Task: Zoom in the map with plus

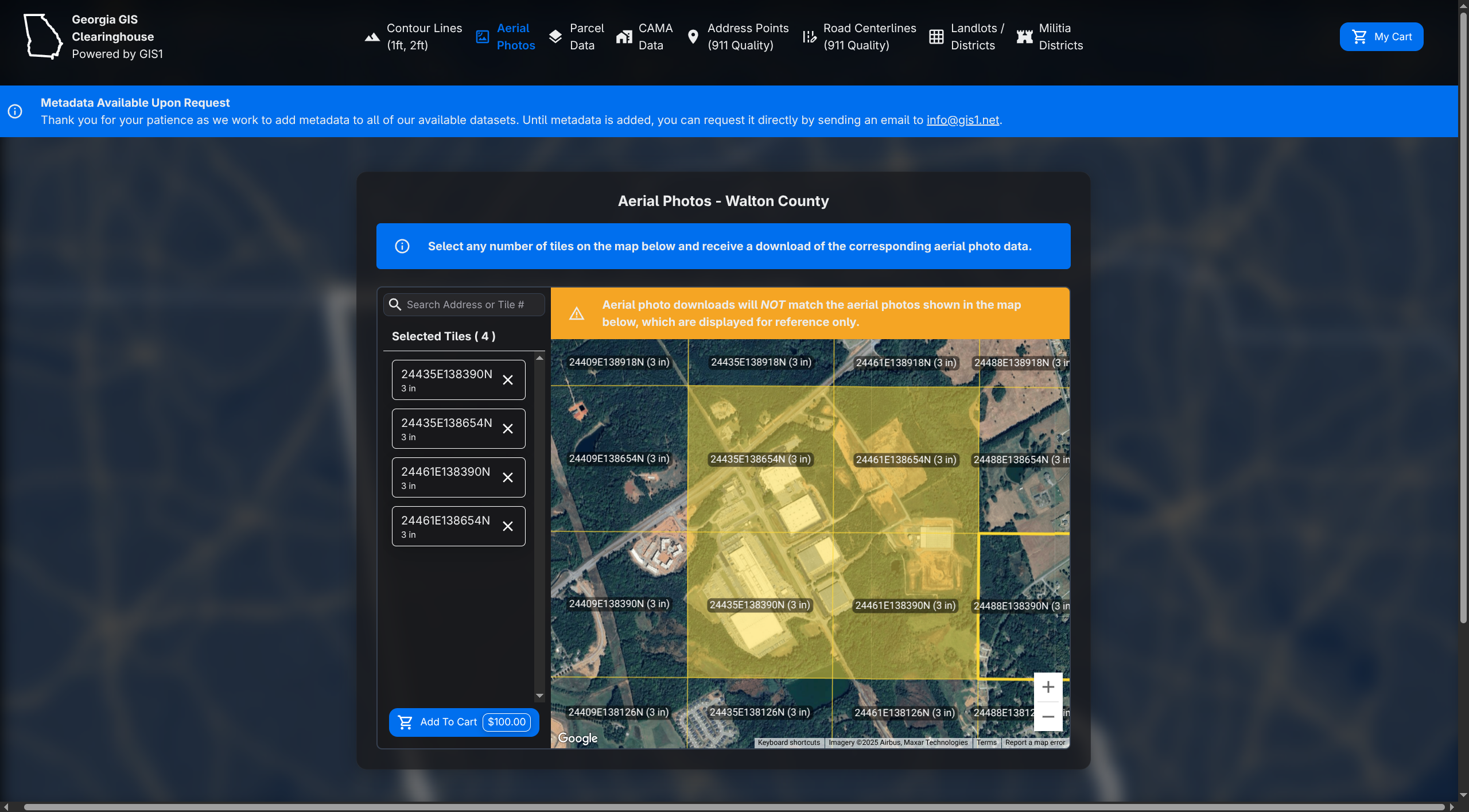Action: point(1048,687)
